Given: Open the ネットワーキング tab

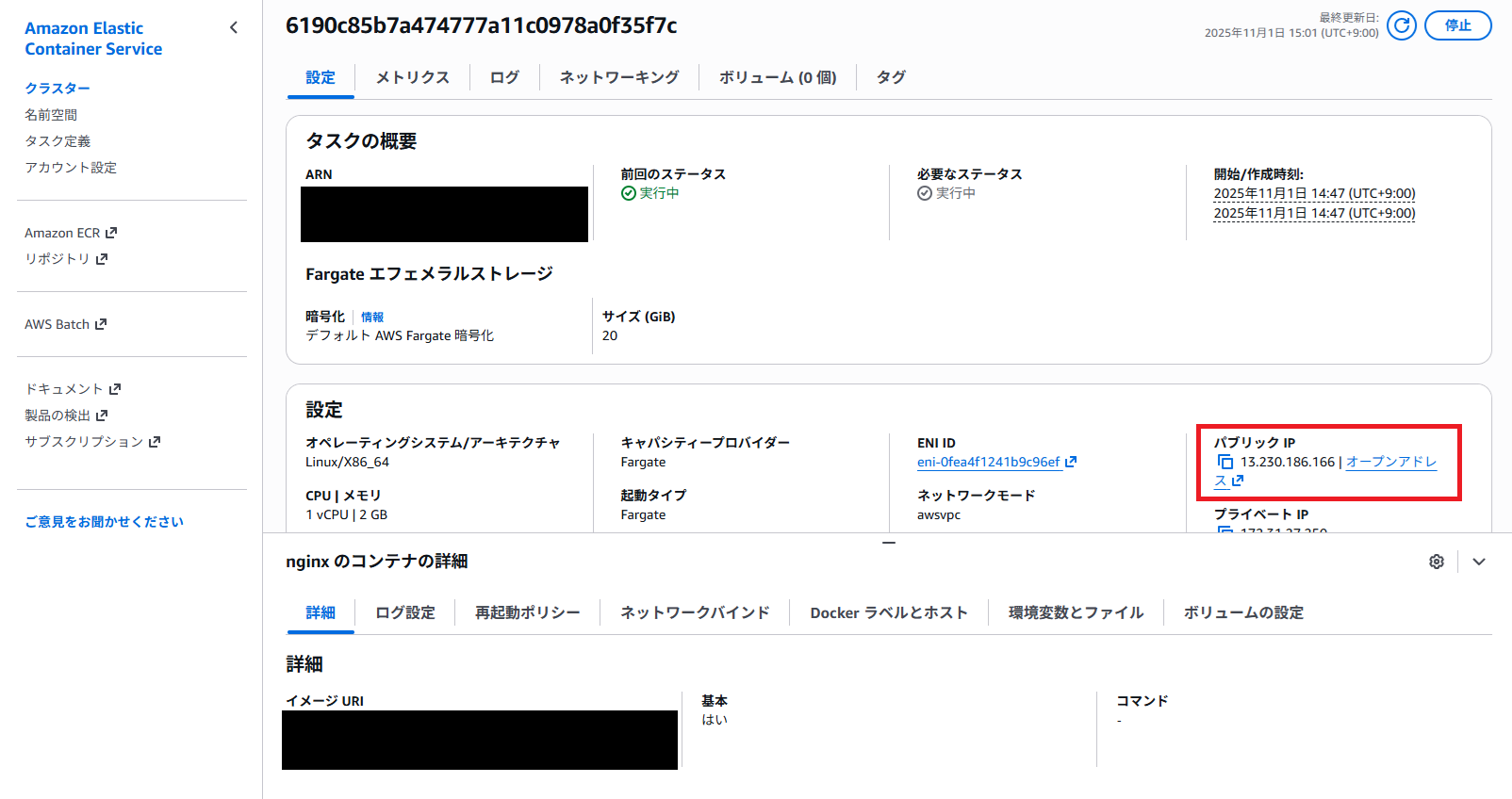Looking at the screenshot, I should 618,77.
